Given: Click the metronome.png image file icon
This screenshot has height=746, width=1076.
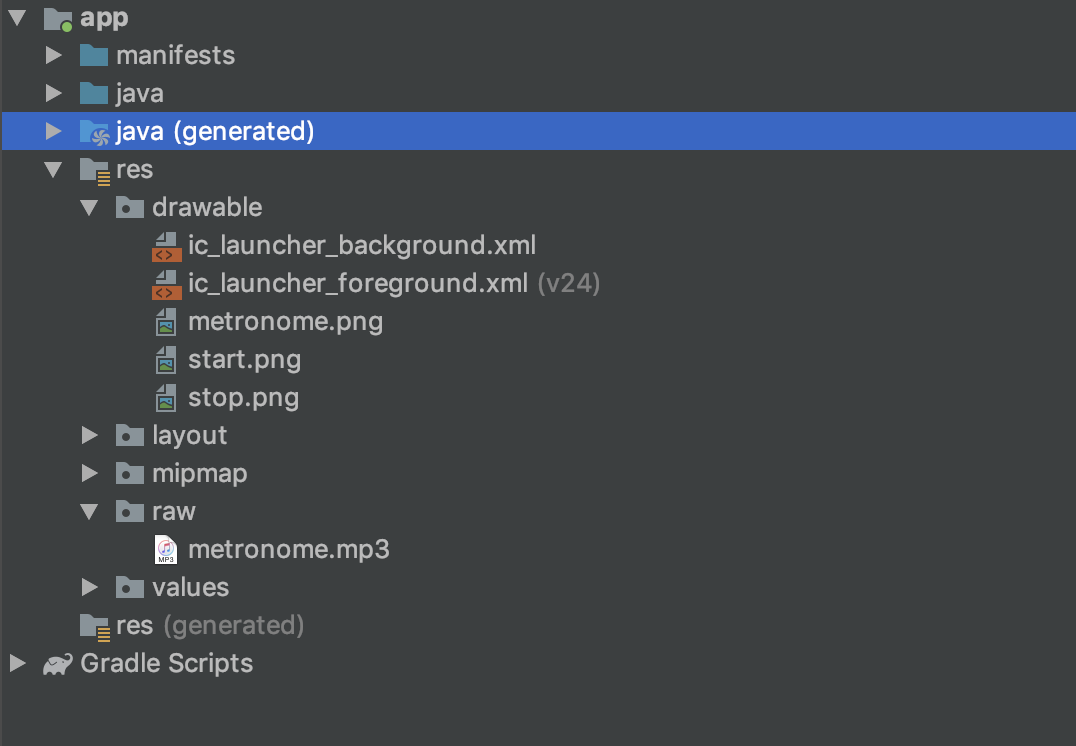Looking at the screenshot, I should [x=166, y=321].
